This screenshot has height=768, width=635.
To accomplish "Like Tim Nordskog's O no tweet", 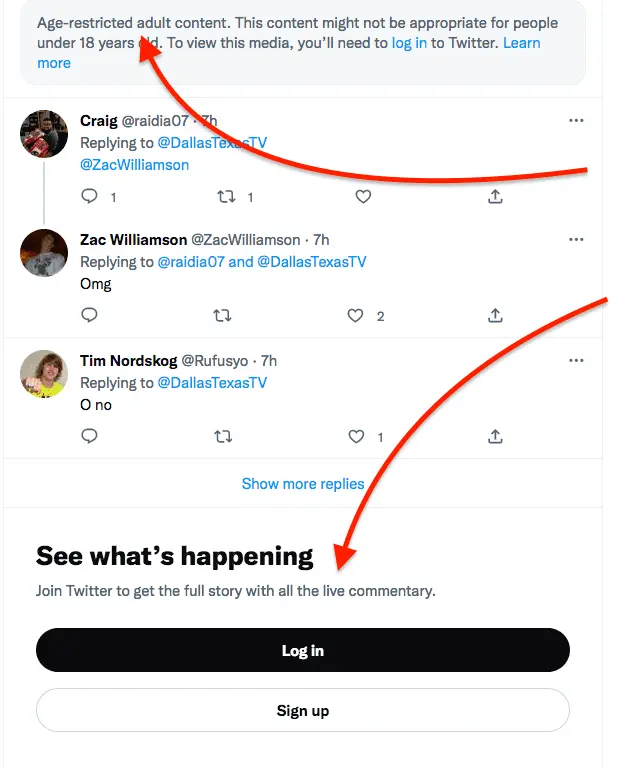I will 355,436.
